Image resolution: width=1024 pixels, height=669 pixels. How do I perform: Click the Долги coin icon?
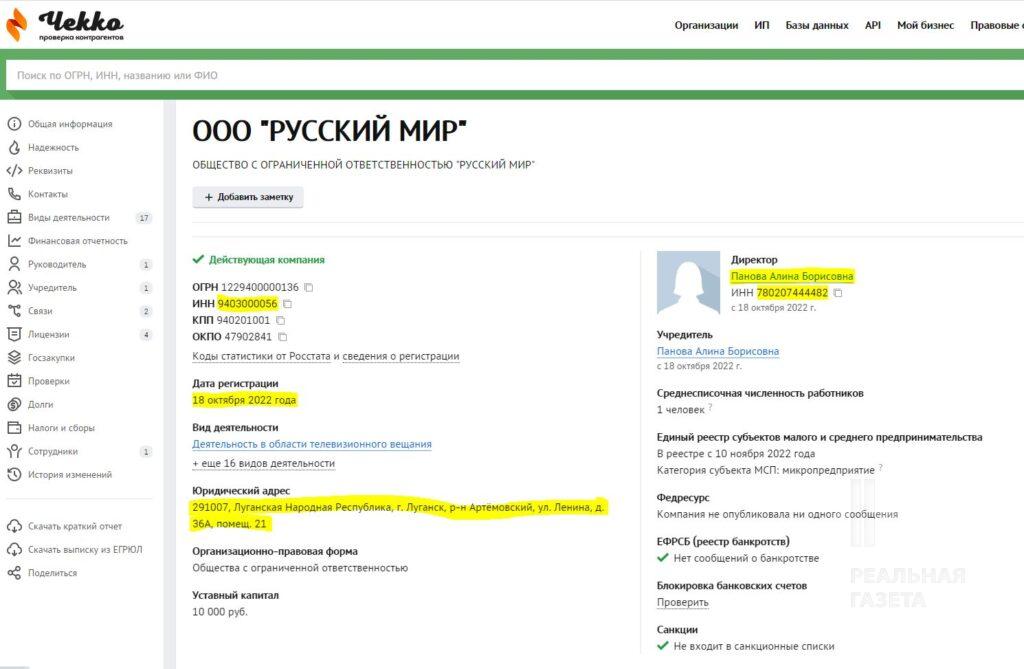pos(14,404)
